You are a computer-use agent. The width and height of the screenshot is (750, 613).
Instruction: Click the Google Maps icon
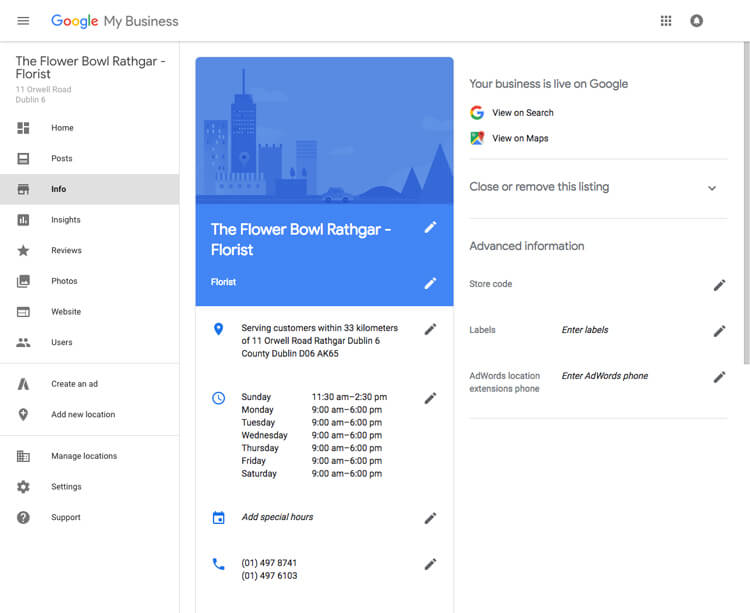[x=477, y=138]
